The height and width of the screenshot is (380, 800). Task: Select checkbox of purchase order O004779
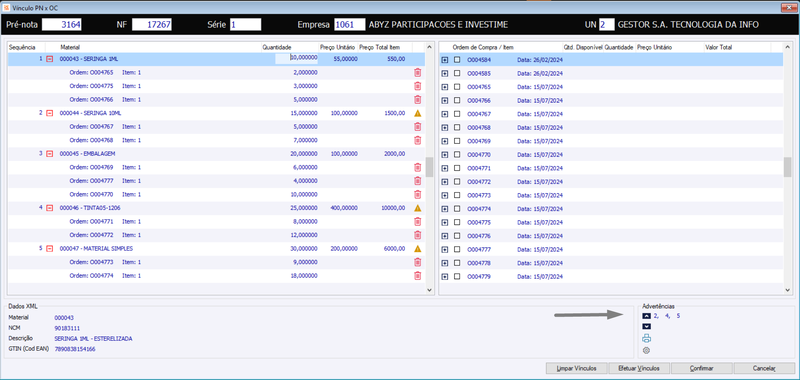(457, 276)
